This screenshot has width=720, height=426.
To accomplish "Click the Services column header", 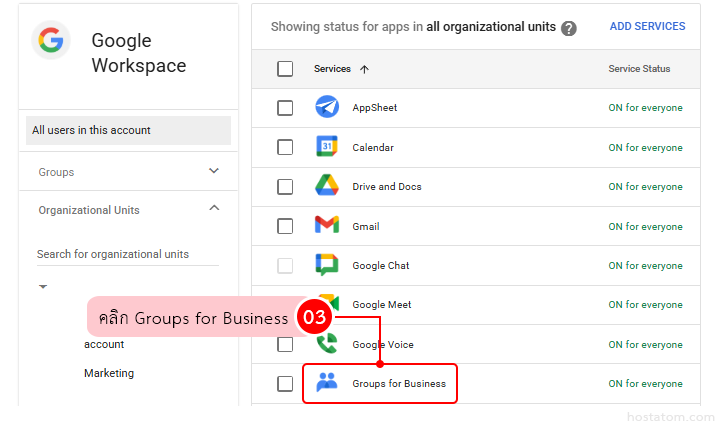I will pos(332,69).
